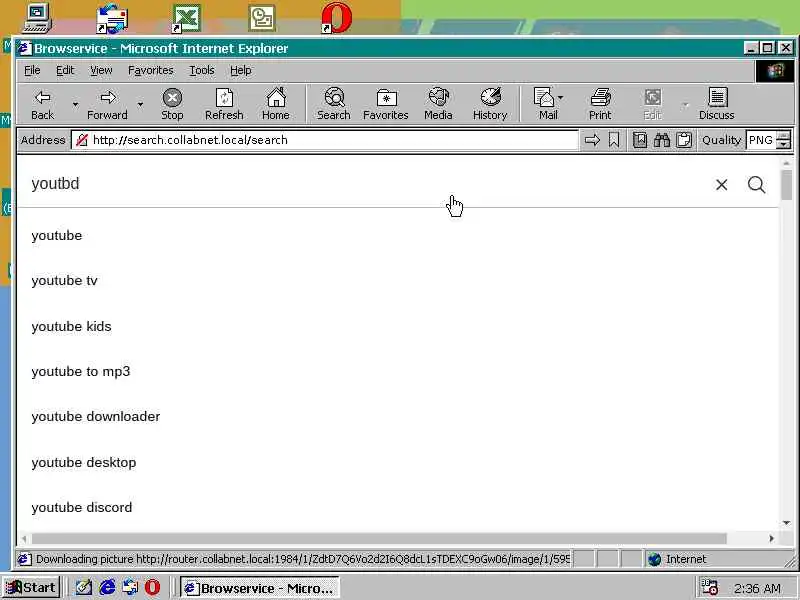Open the Search pane from the toolbar

(334, 105)
